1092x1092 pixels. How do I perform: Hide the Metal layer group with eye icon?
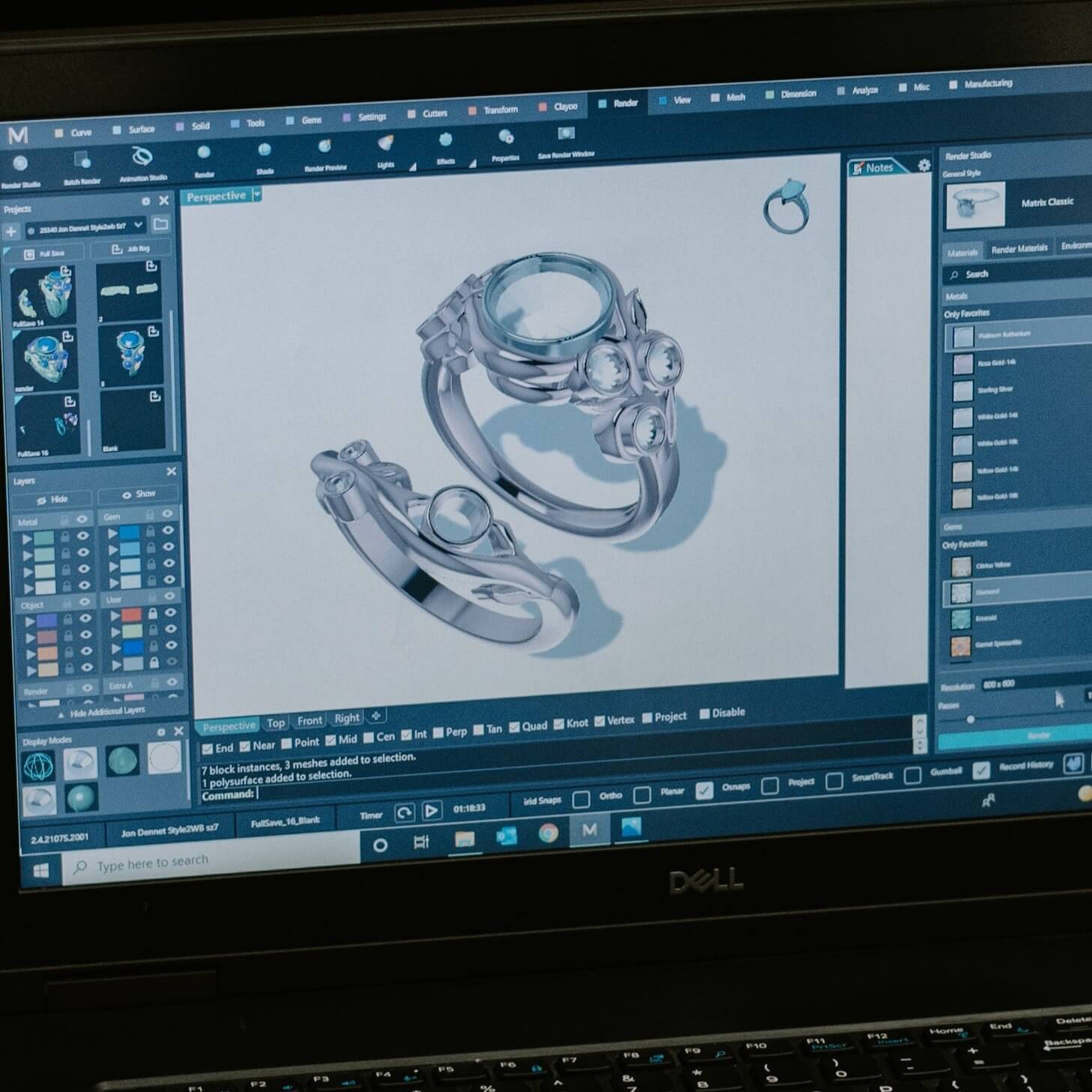82,519
